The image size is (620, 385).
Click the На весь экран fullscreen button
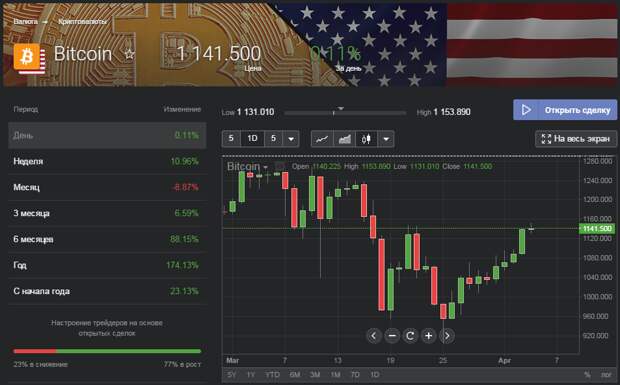(576, 139)
